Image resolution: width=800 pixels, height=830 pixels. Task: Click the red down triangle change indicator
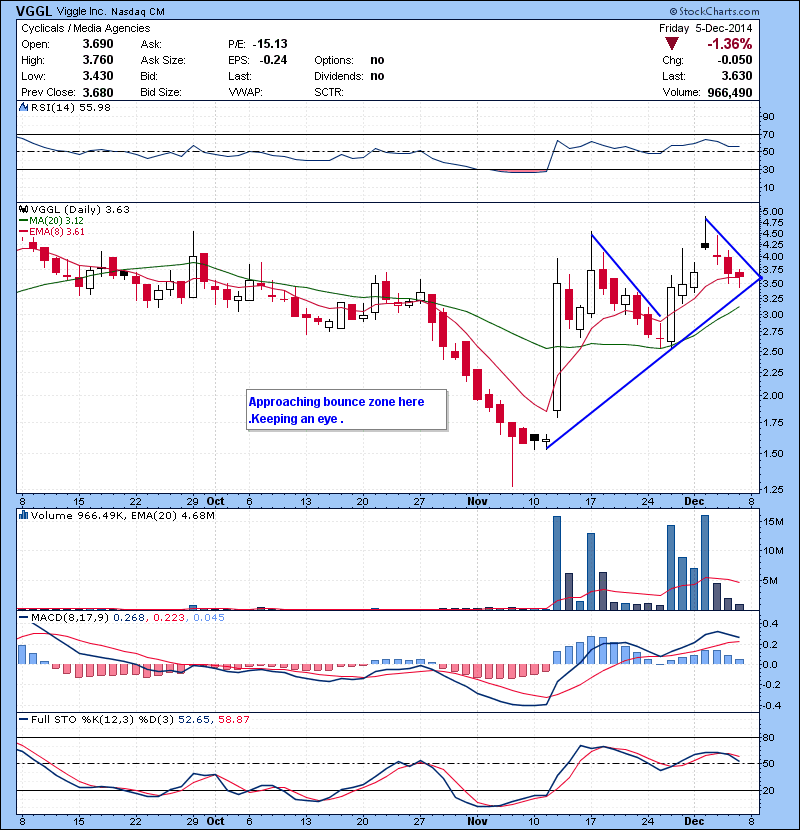point(671,44)
